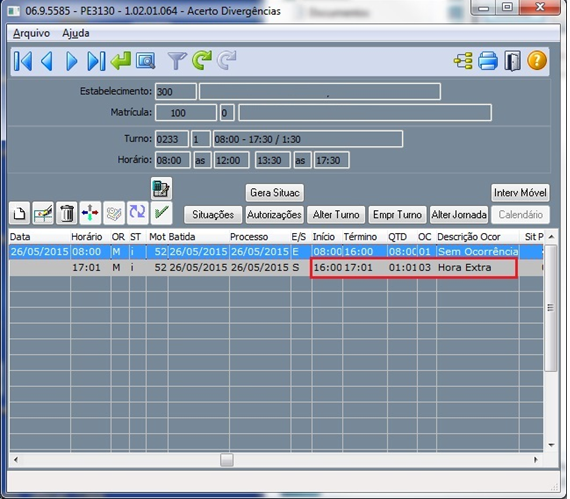This screenshot has height=499, width=570.
Task: Click the horizontal scrollbar thumb
Action: [x=227, y=460]
